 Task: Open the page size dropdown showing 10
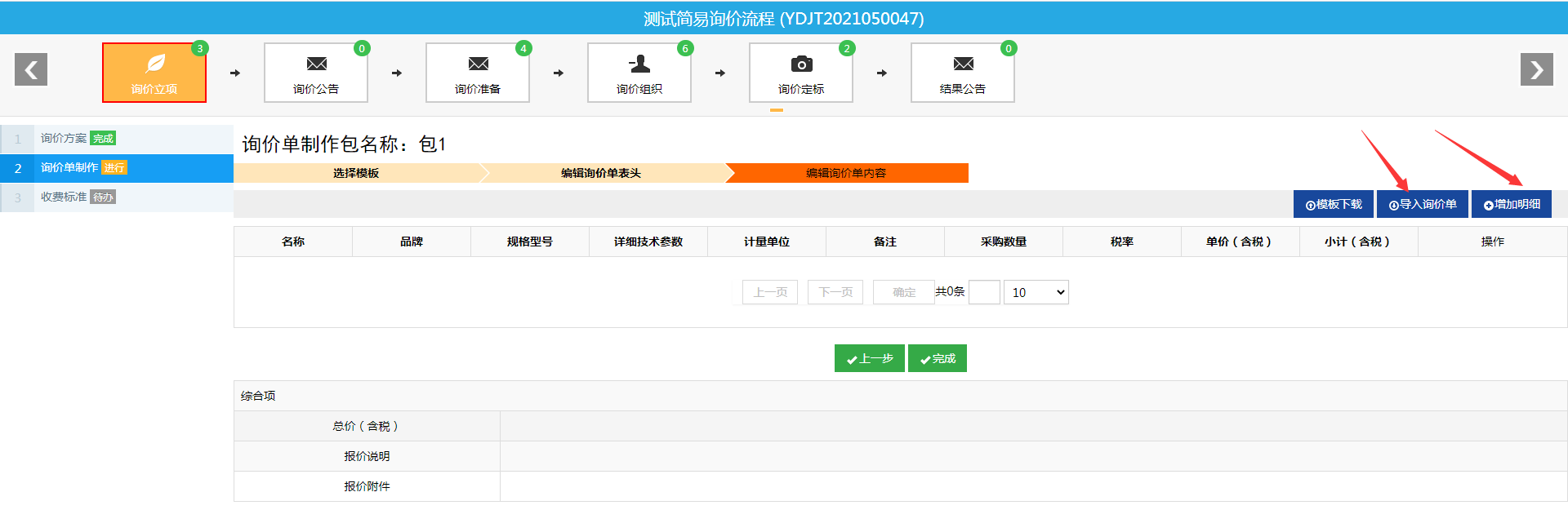pyautogui.click(x=1036, y=292)
